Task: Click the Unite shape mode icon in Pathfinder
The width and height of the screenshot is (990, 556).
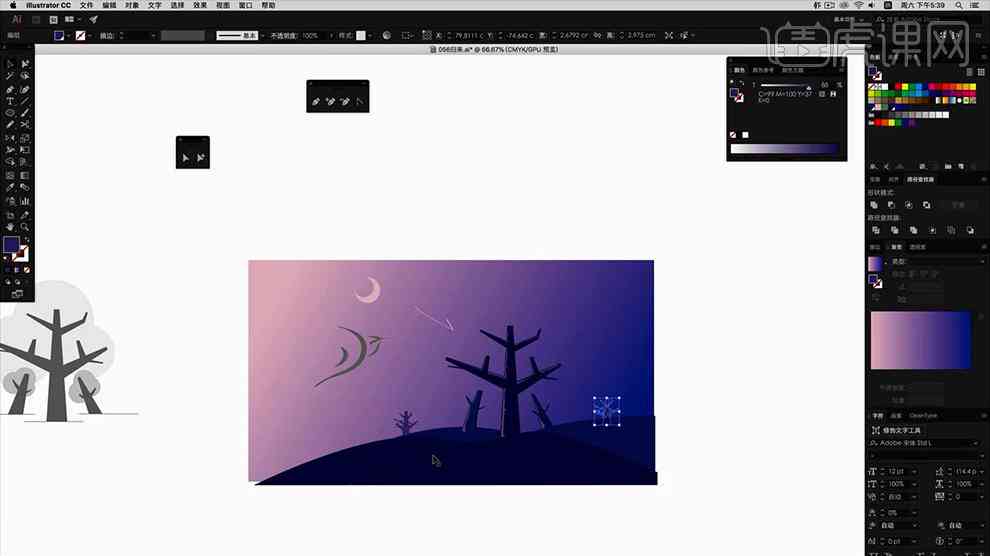Action: (874, 205)
